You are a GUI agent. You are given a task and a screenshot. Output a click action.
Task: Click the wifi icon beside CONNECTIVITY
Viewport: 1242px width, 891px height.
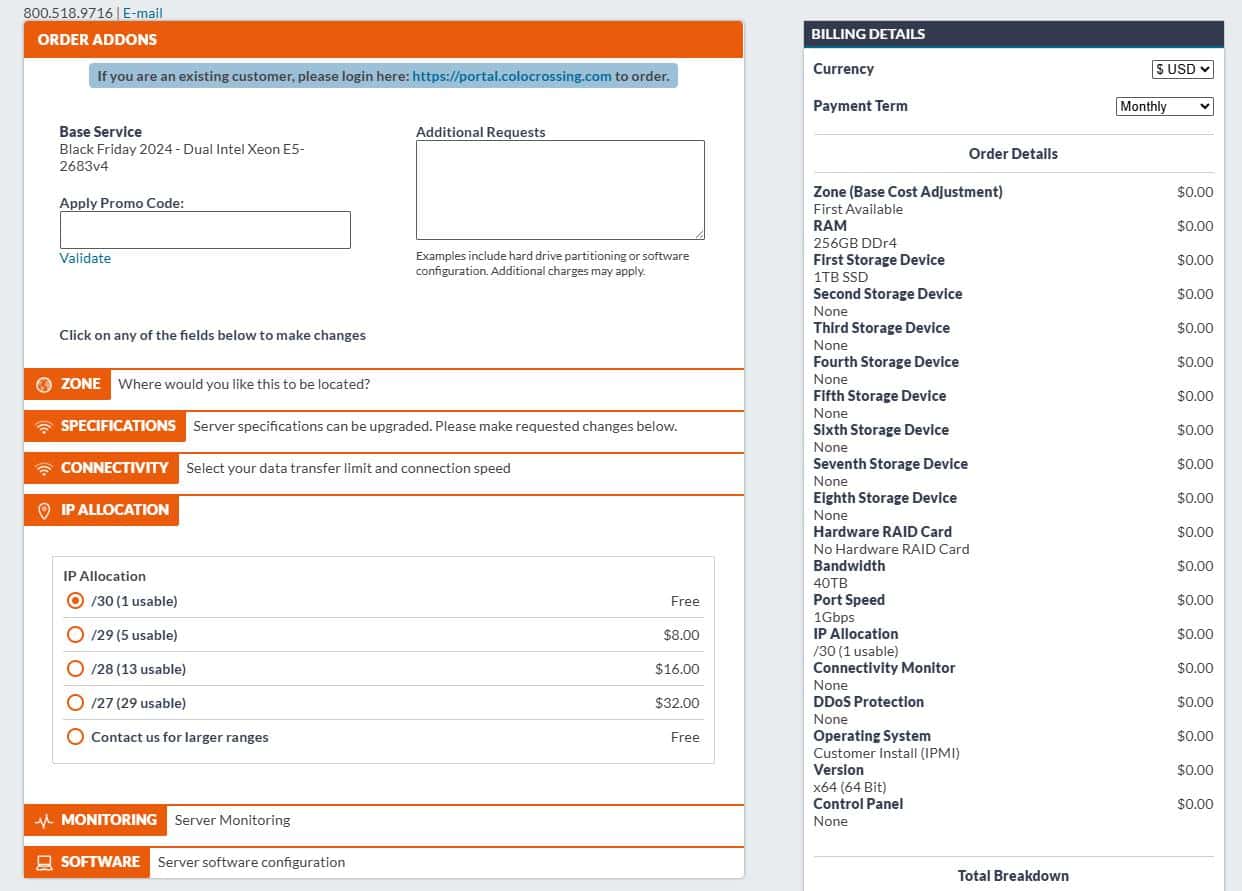43,469
